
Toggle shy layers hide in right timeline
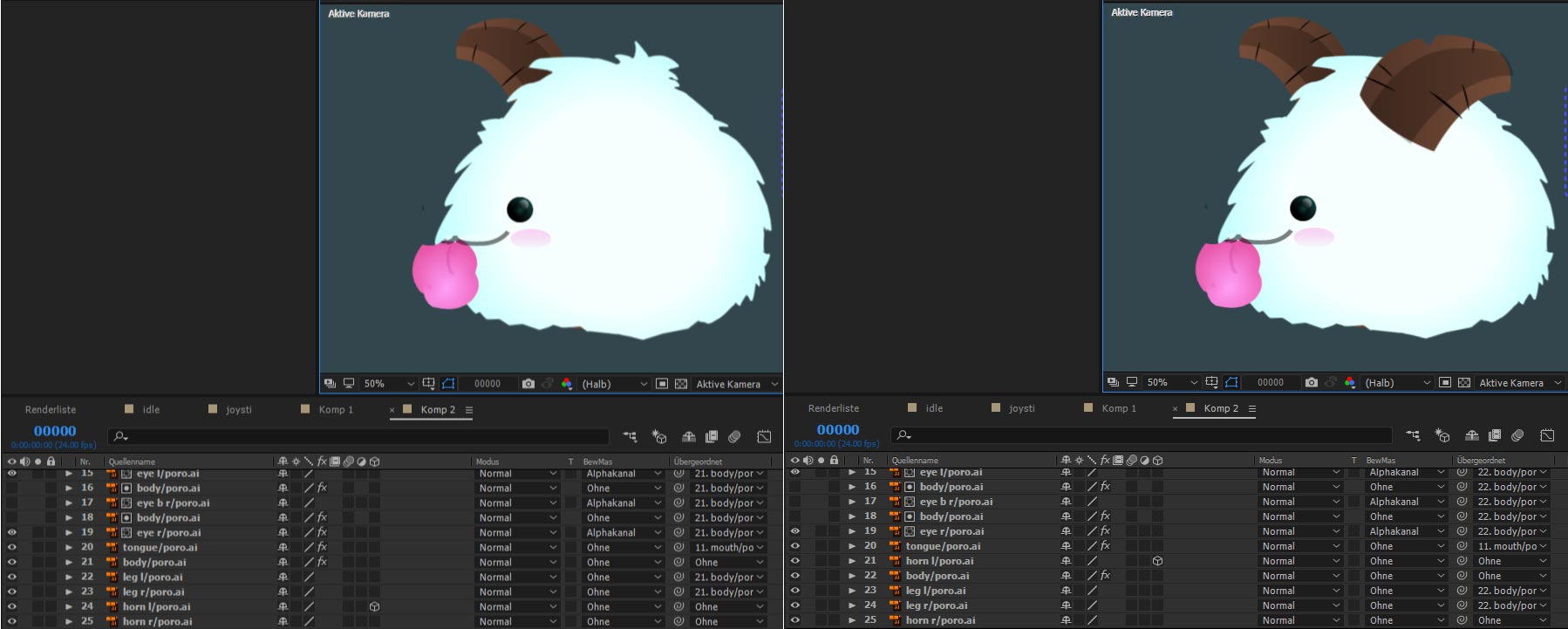click(1472, 435)
